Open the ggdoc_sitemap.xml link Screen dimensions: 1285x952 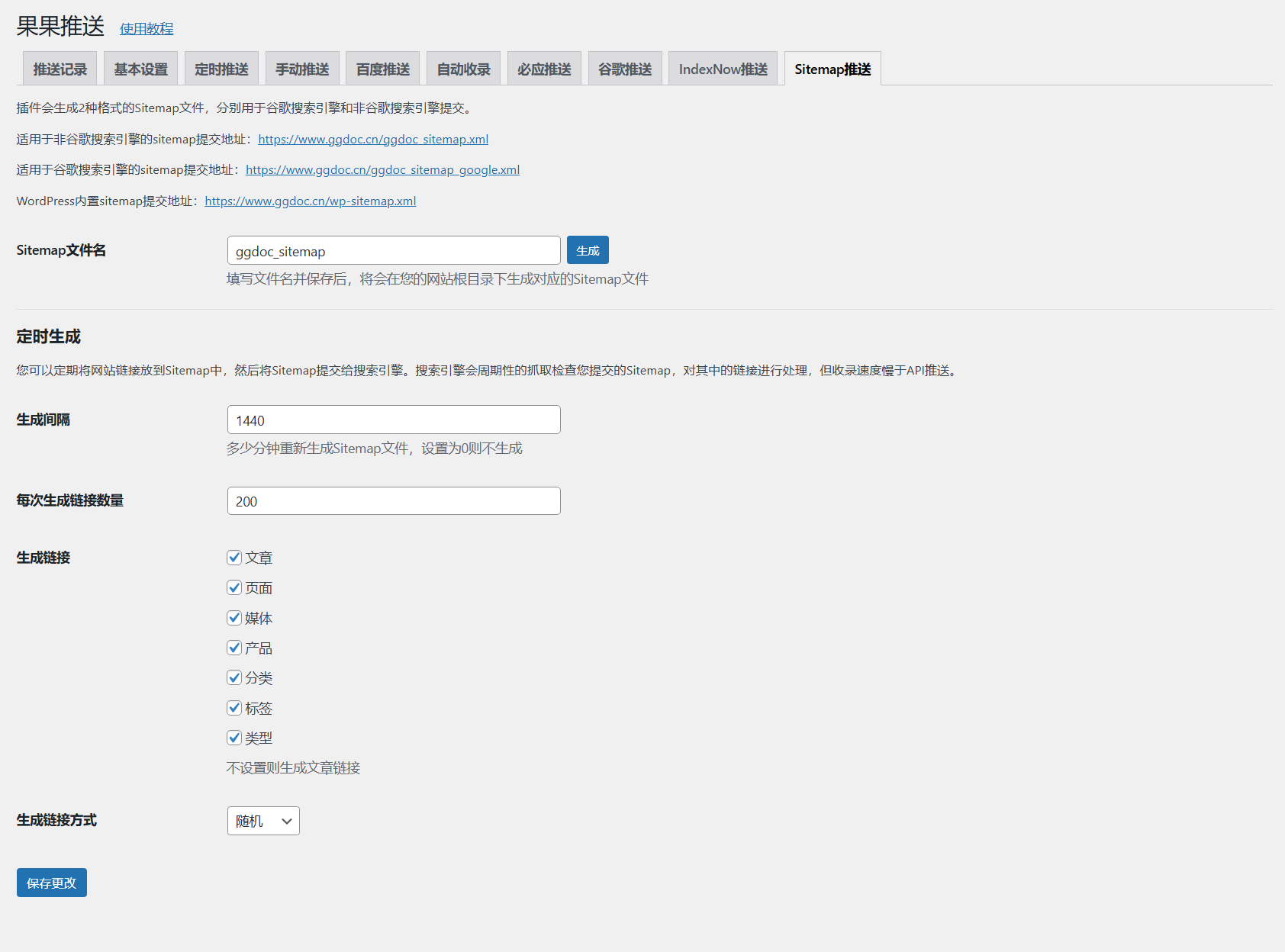373,139
